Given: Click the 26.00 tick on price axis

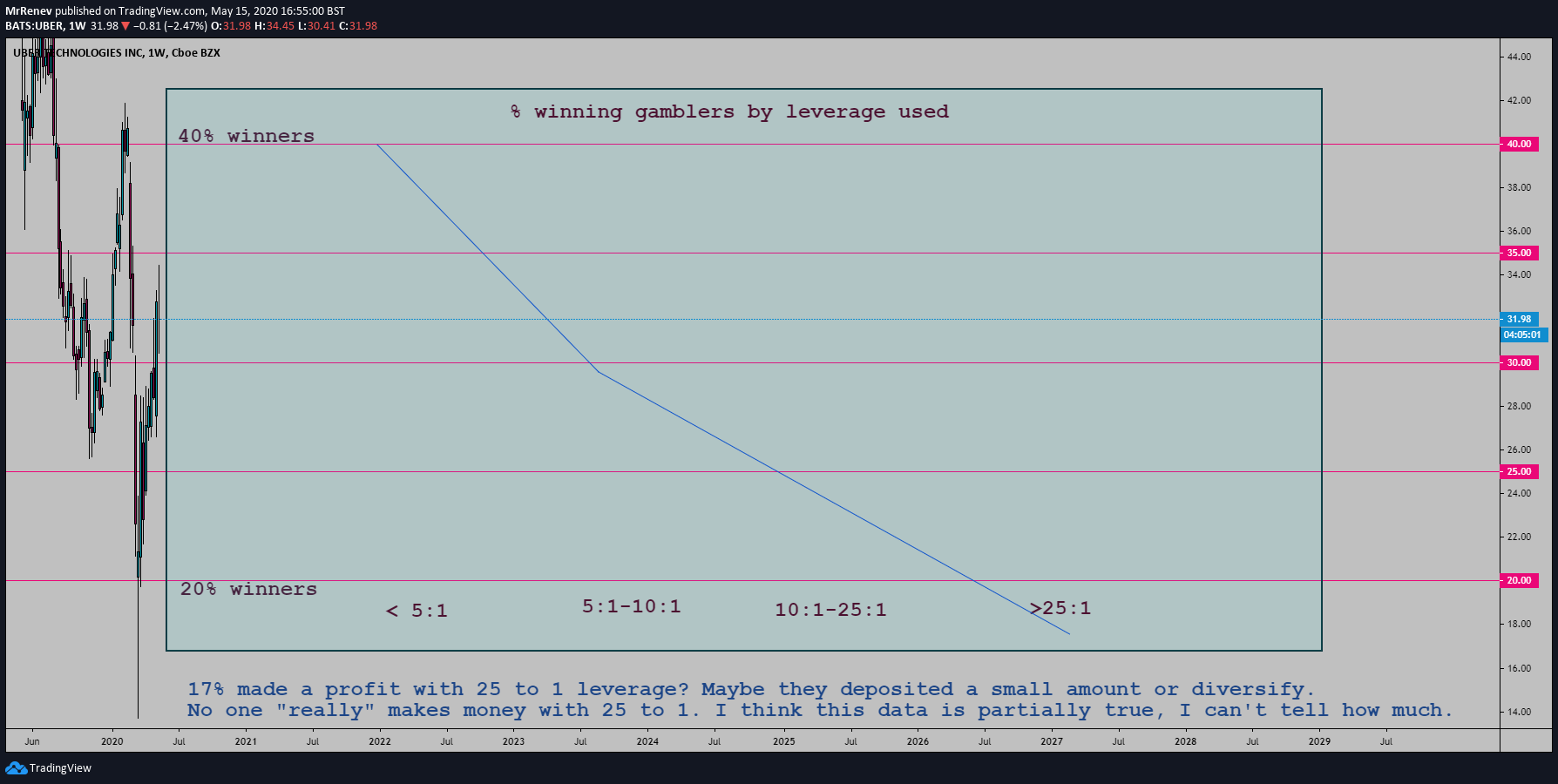Looking at the screenshot, I should pyautogui.click(x=1519, y=449).
